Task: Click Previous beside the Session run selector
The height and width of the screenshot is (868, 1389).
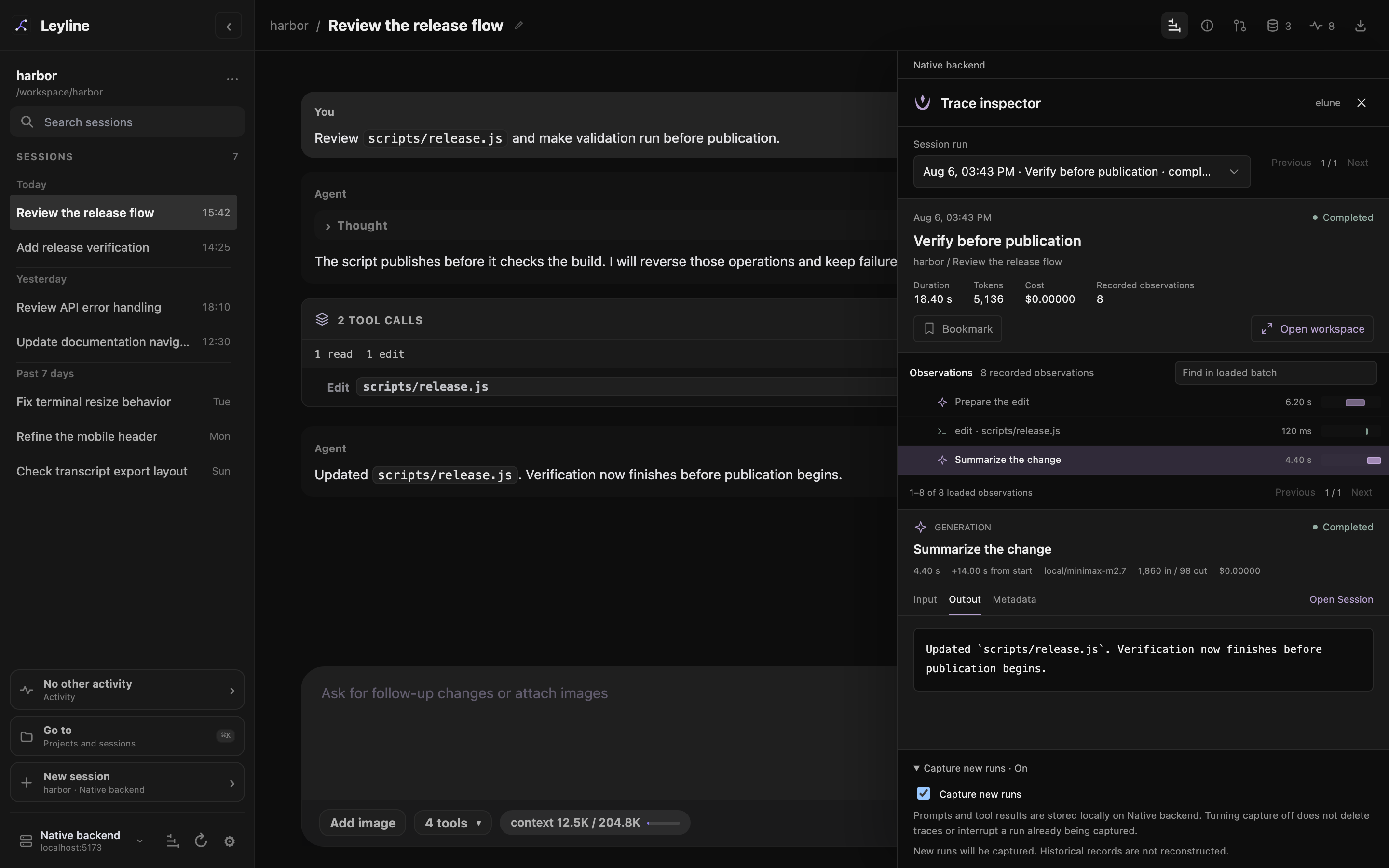Action: [1291, 163]
